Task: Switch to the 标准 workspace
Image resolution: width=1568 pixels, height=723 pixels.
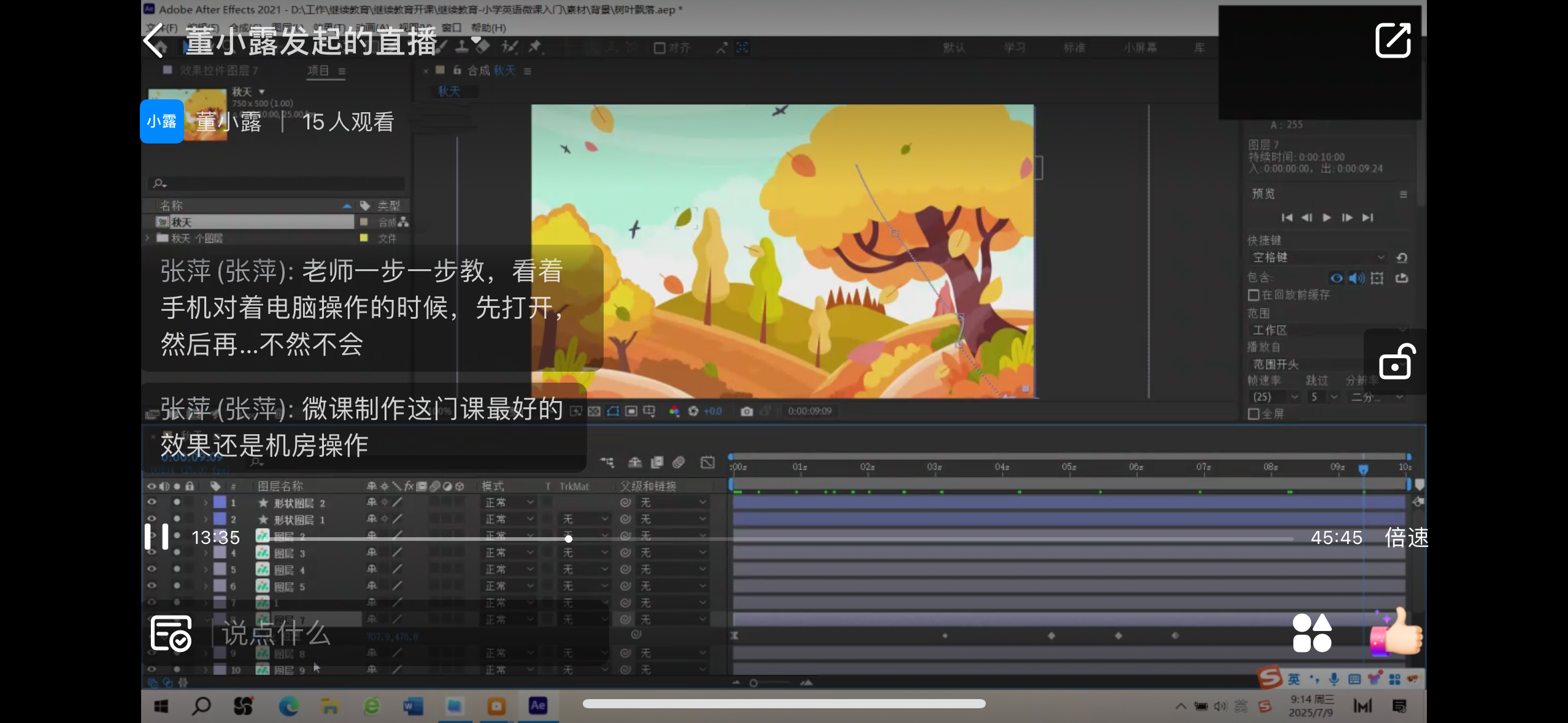Action: [1074, 48]
